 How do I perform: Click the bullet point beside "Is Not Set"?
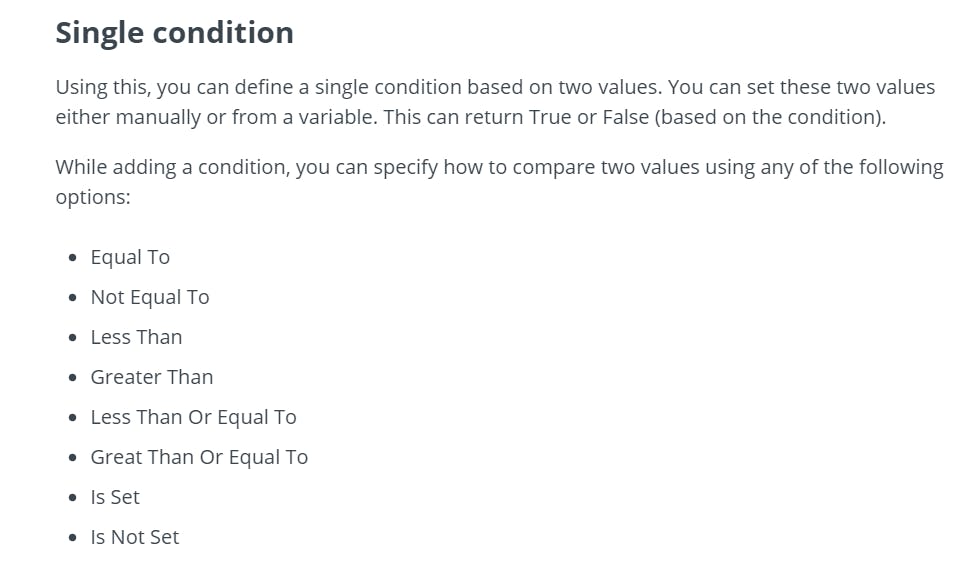73,538
